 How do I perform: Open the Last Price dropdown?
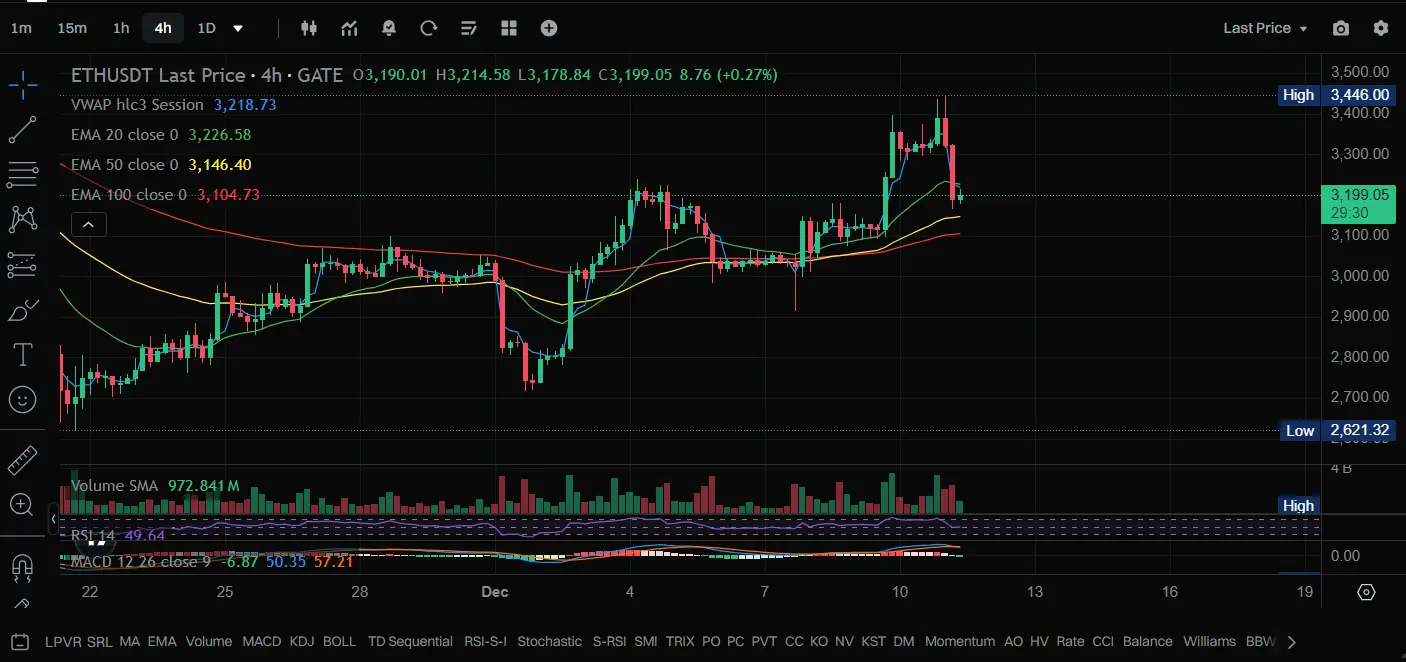tap(1266, 28)
